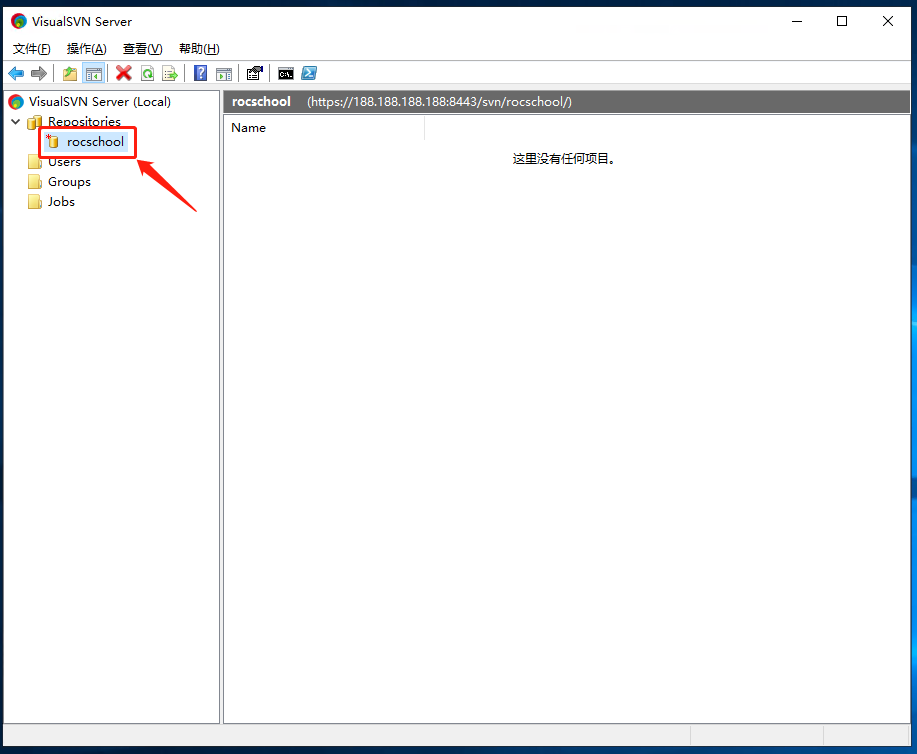The image size is (917, 754).
Task: Toggle the show/hide action pane icon
Action: click(224, 73)
